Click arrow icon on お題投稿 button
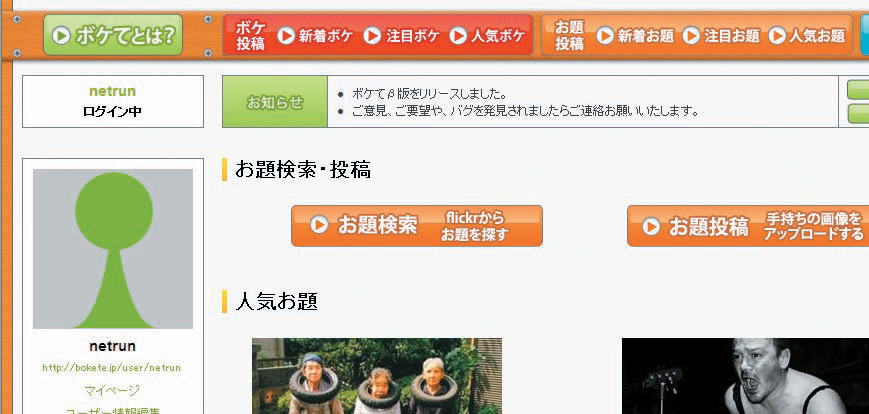869x414 pixels. (x=651, y=226)
